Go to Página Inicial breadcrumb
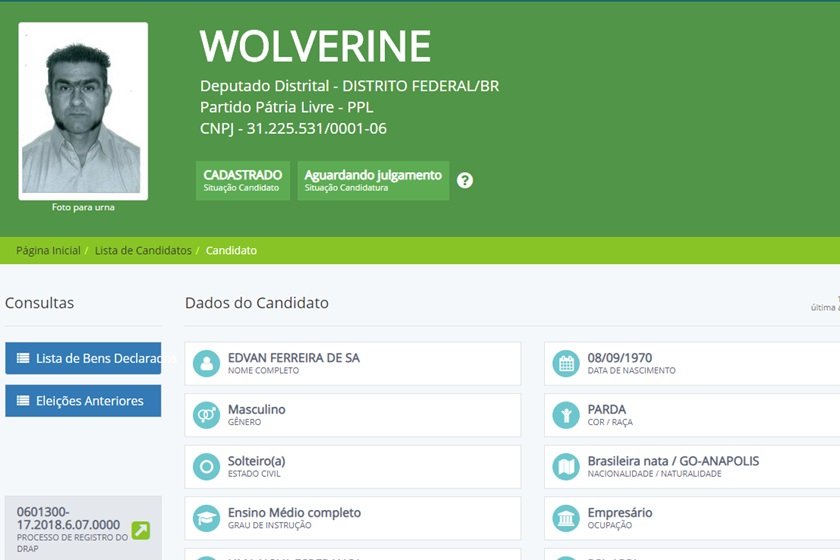Image resolution: width=840 pixels, height=560 pixels. coord(48,250)
